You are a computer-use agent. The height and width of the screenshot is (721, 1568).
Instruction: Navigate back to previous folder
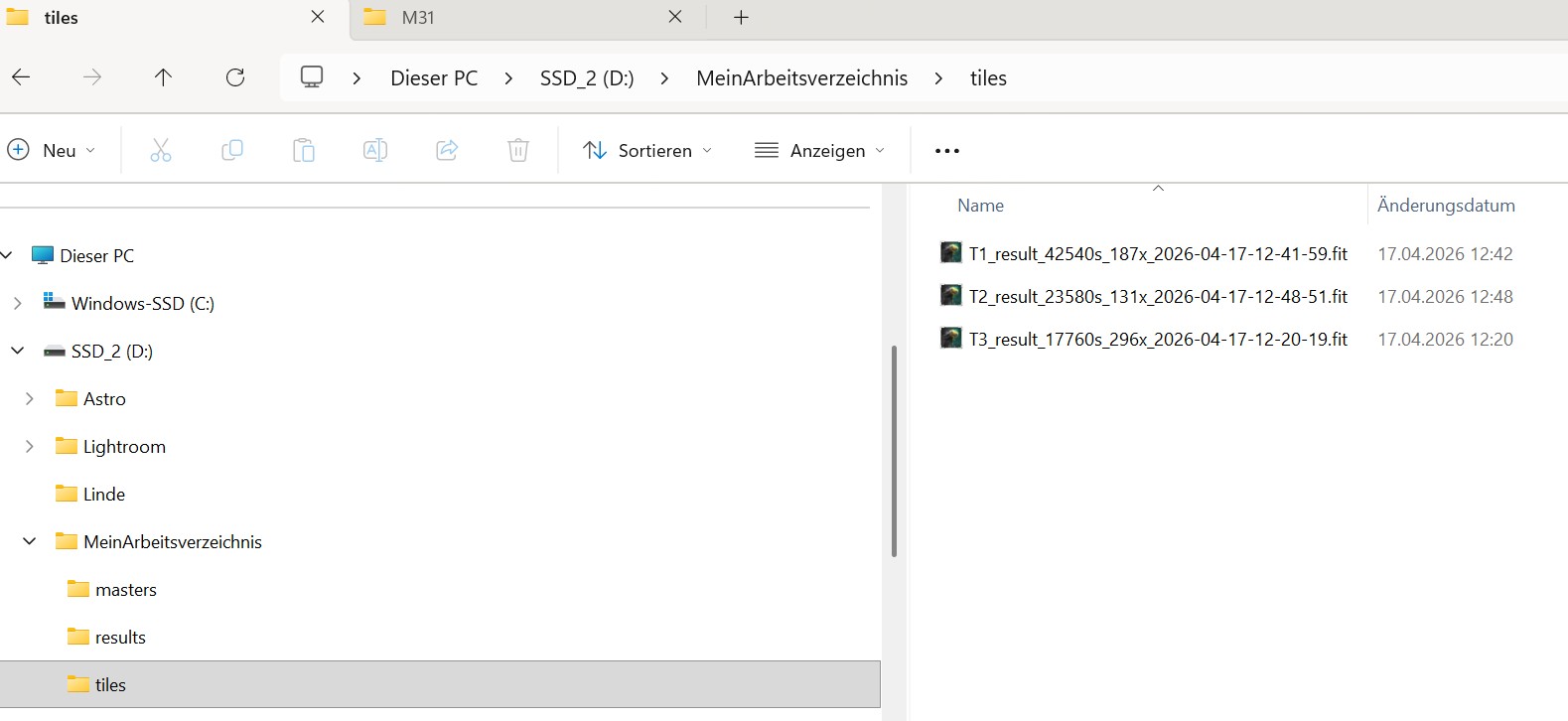pyautogui.click(x=21, y=77)
